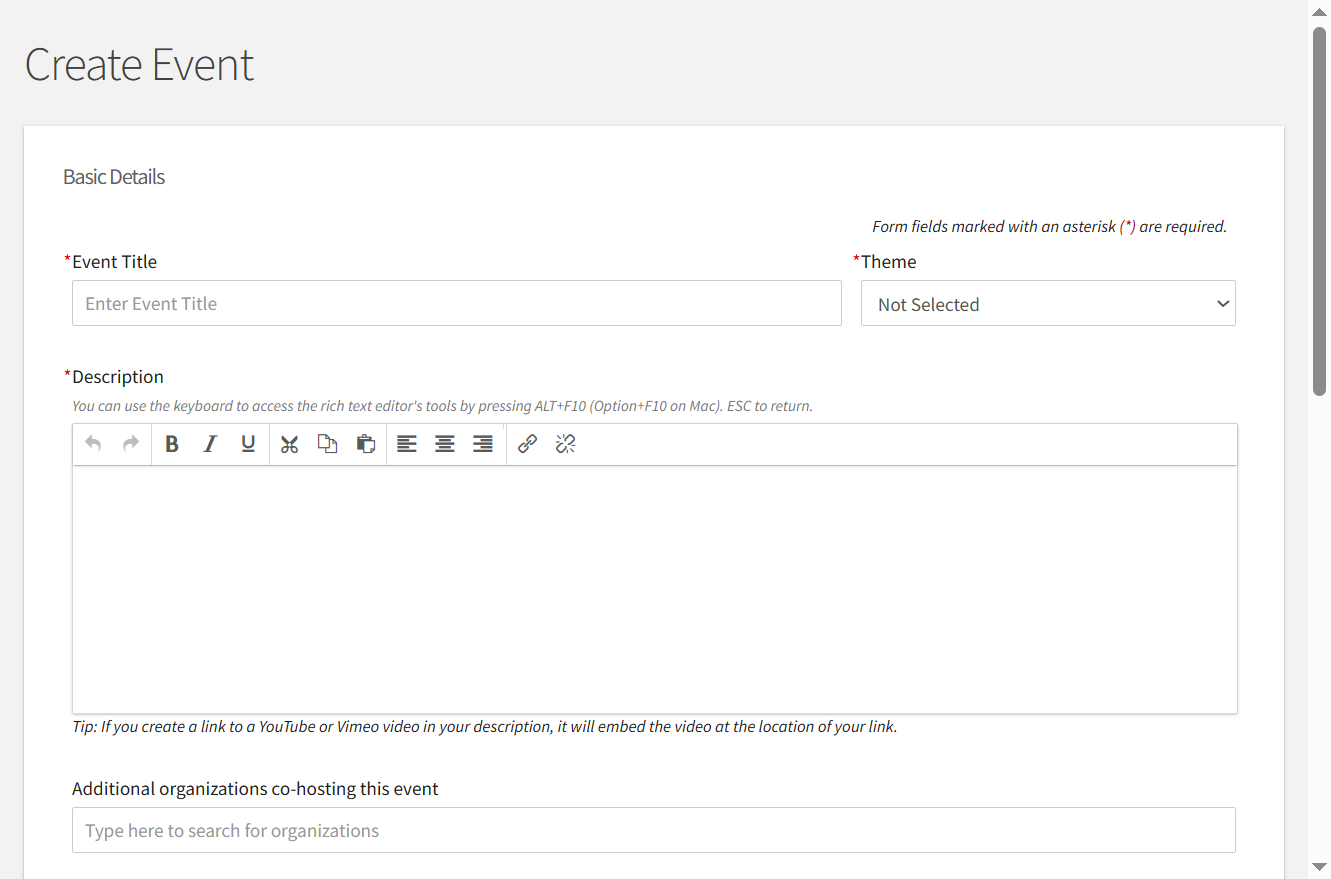Open the Theme dropdown
1331x879 pixels.
(1048, 303)
